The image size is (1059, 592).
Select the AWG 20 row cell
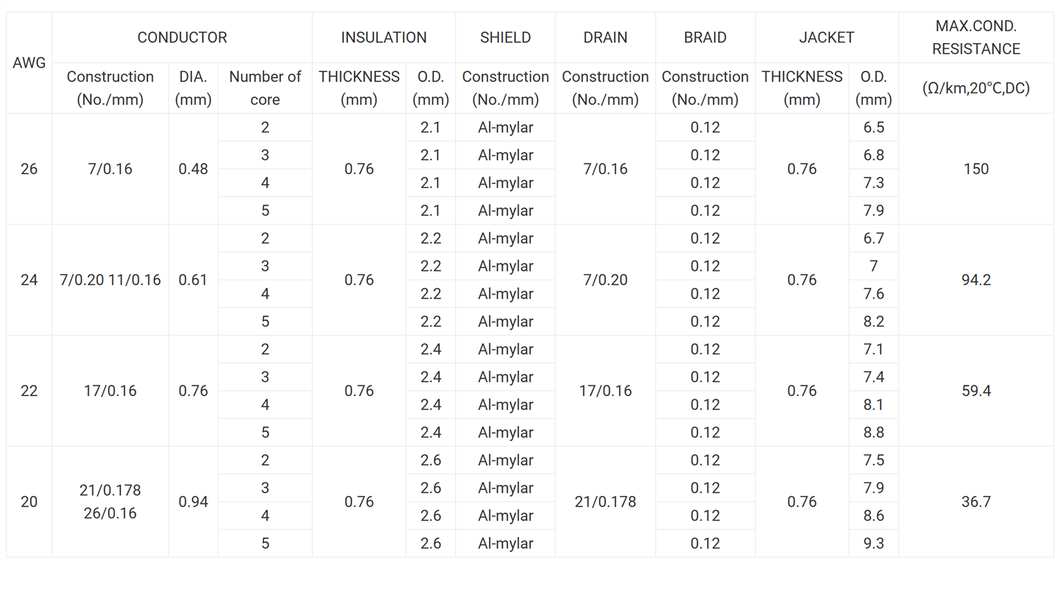29,502
